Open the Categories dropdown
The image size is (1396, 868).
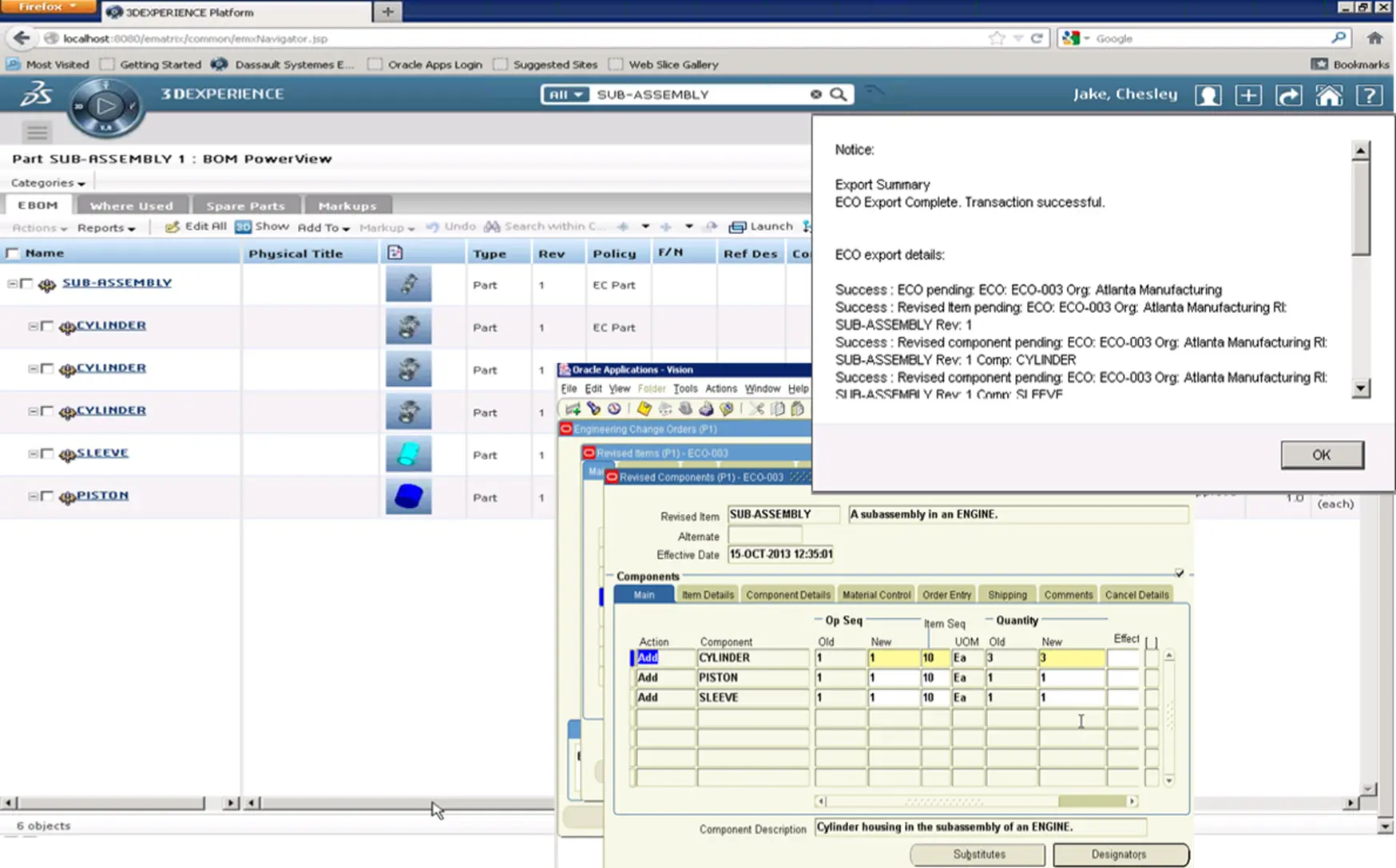tap(48, 183)
